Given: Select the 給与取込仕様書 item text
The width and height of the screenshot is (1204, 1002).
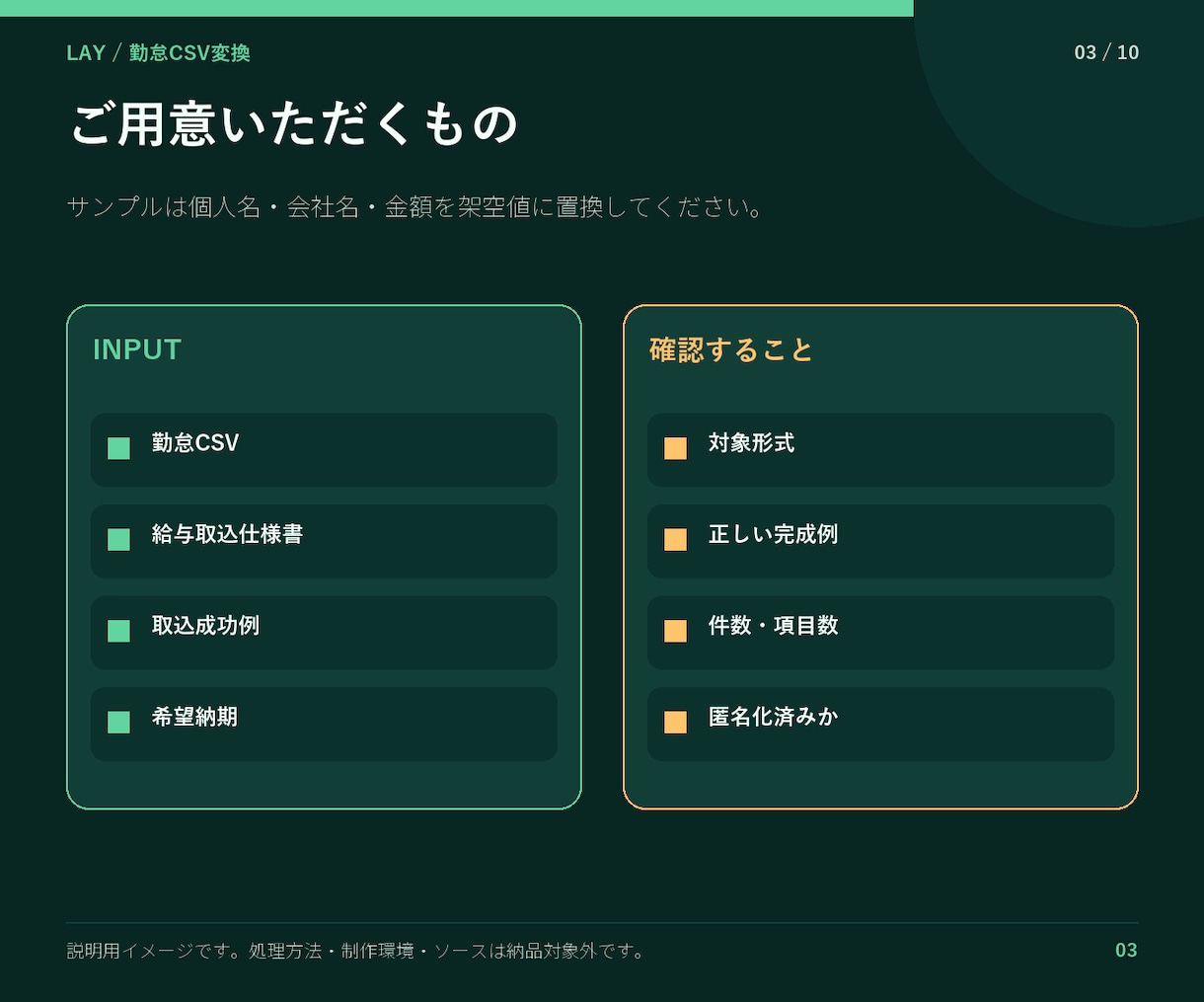Looking at the screenshot, I should point(227,534).
